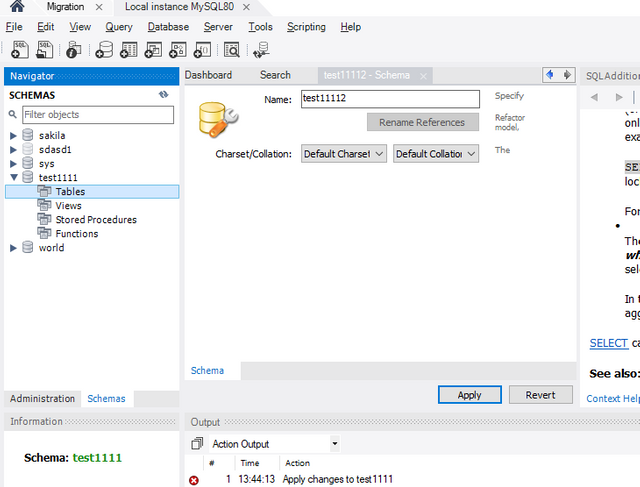Create a new schema toolbar icon
Image resolution: width=640 pixels, height=487 pixels.
pyautogui.click(x=104, y=50)
